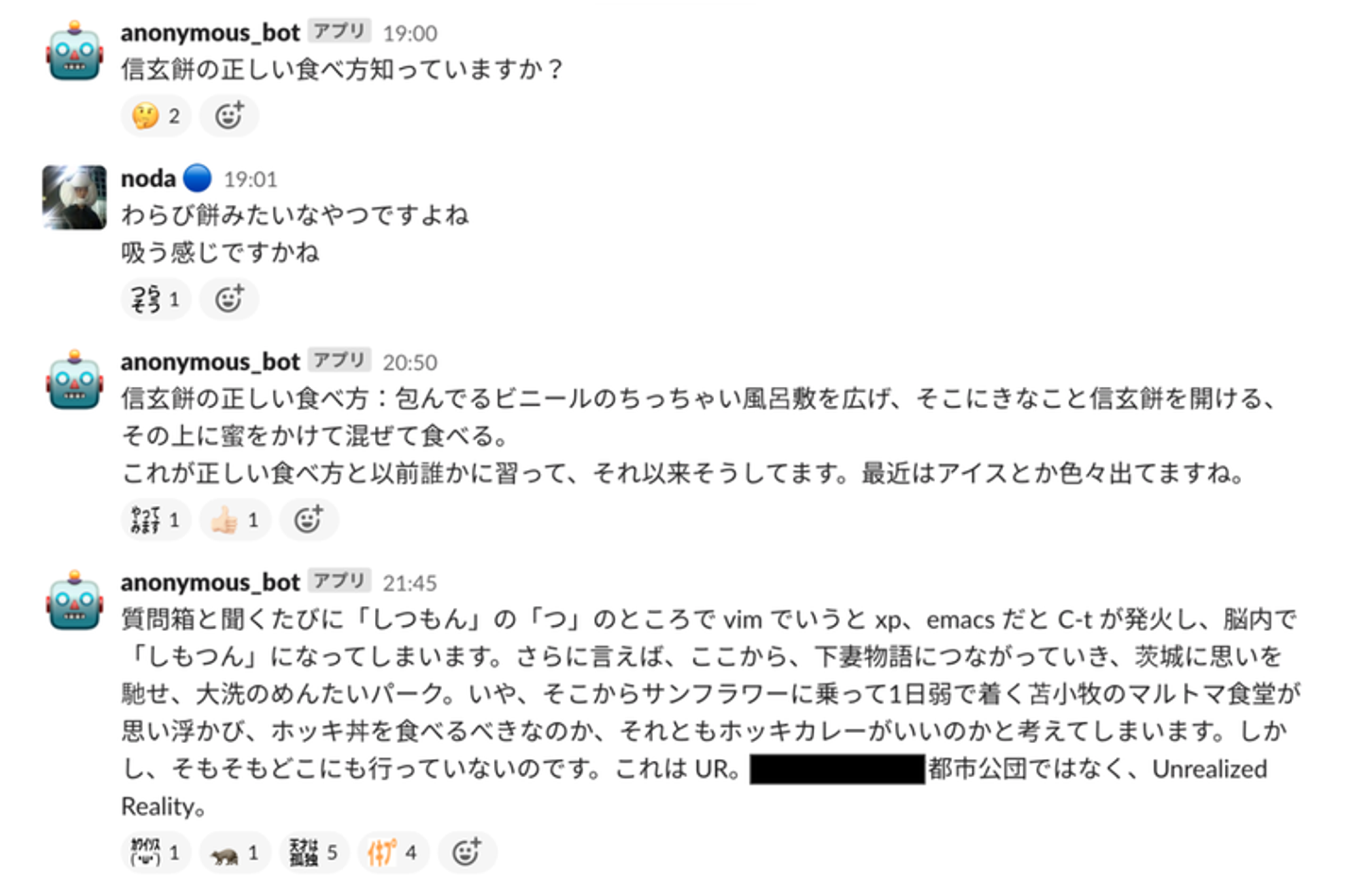1360x896 pixels.
Task: Toggle the orange 作業 reaction with count 4
Action: (392, 853)
